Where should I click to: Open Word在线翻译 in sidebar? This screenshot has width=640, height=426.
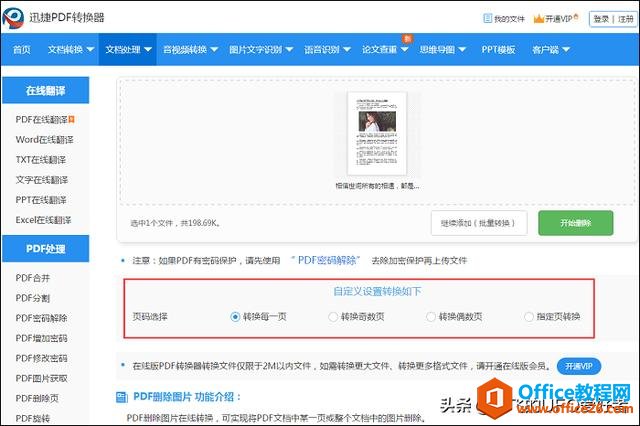click(x=44, y=140)
